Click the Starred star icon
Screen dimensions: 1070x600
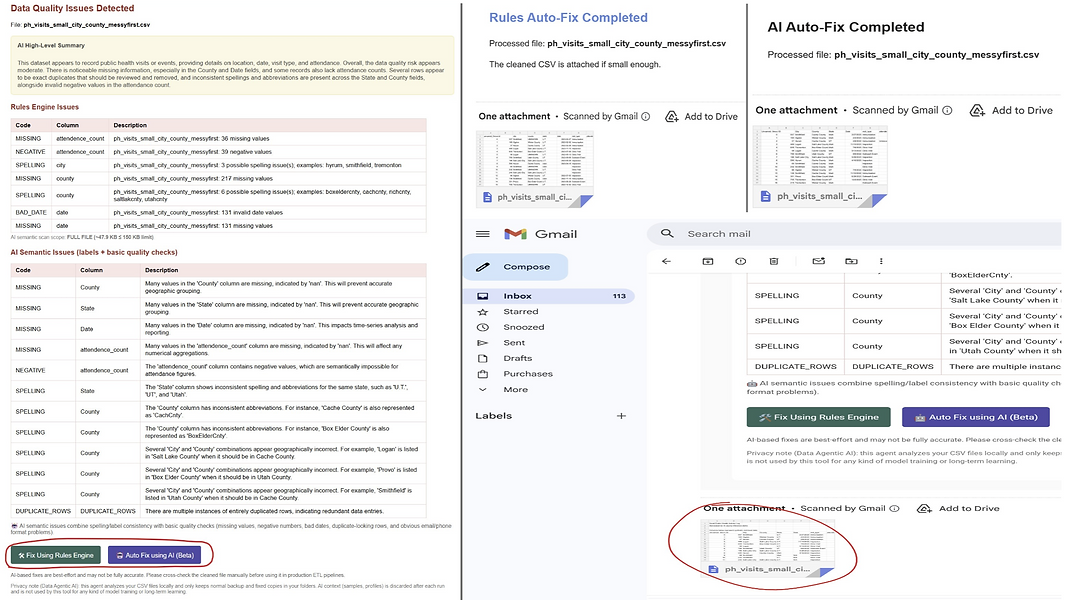coord(482,312)
